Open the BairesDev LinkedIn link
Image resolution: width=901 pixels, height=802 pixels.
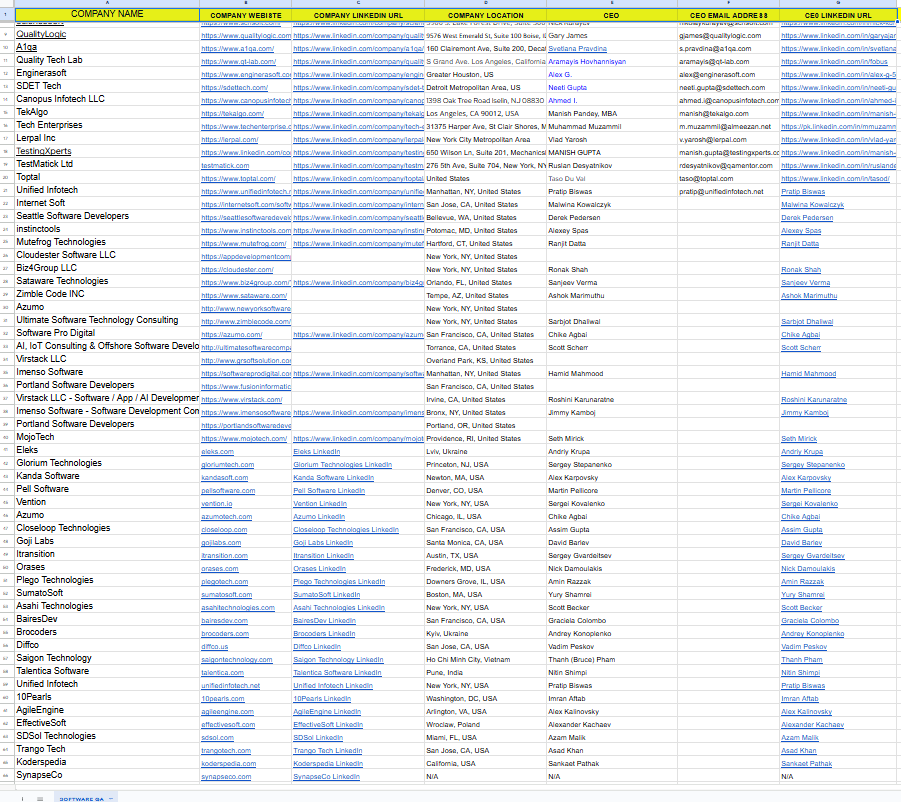pyautogui.click(x=325, y=620)
